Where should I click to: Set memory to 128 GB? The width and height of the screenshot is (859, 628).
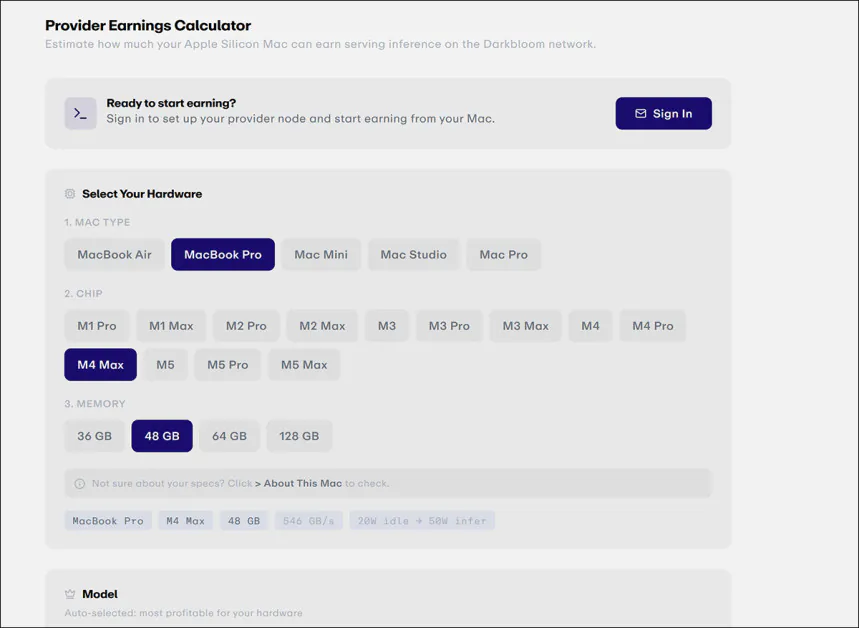(299, 436)
